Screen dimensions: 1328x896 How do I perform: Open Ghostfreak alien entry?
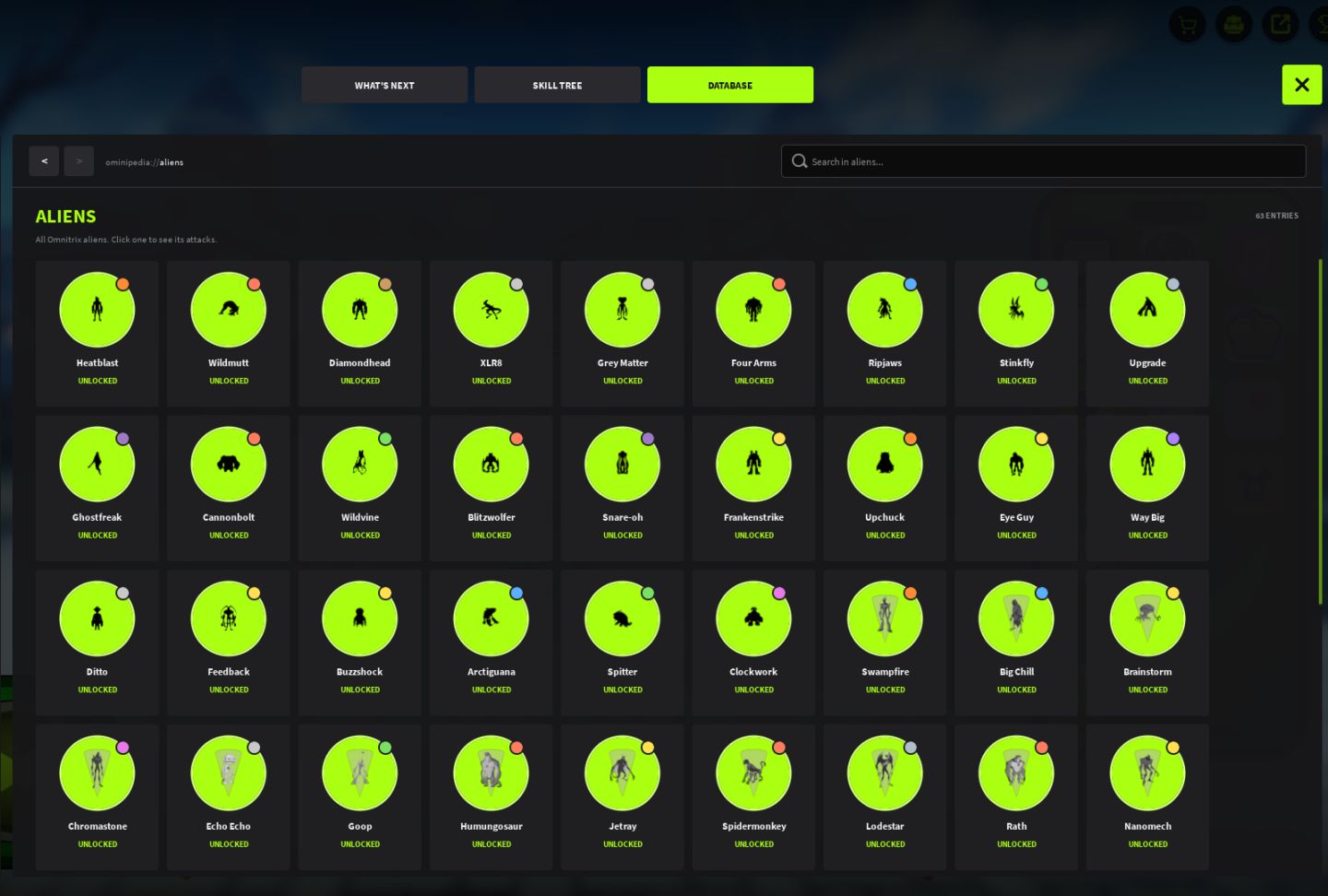[97, 488]
